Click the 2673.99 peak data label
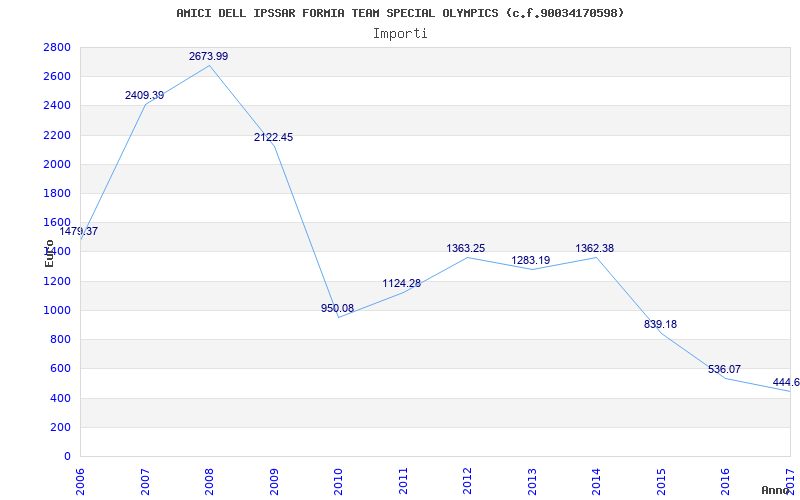 click(x=208, y=57)
